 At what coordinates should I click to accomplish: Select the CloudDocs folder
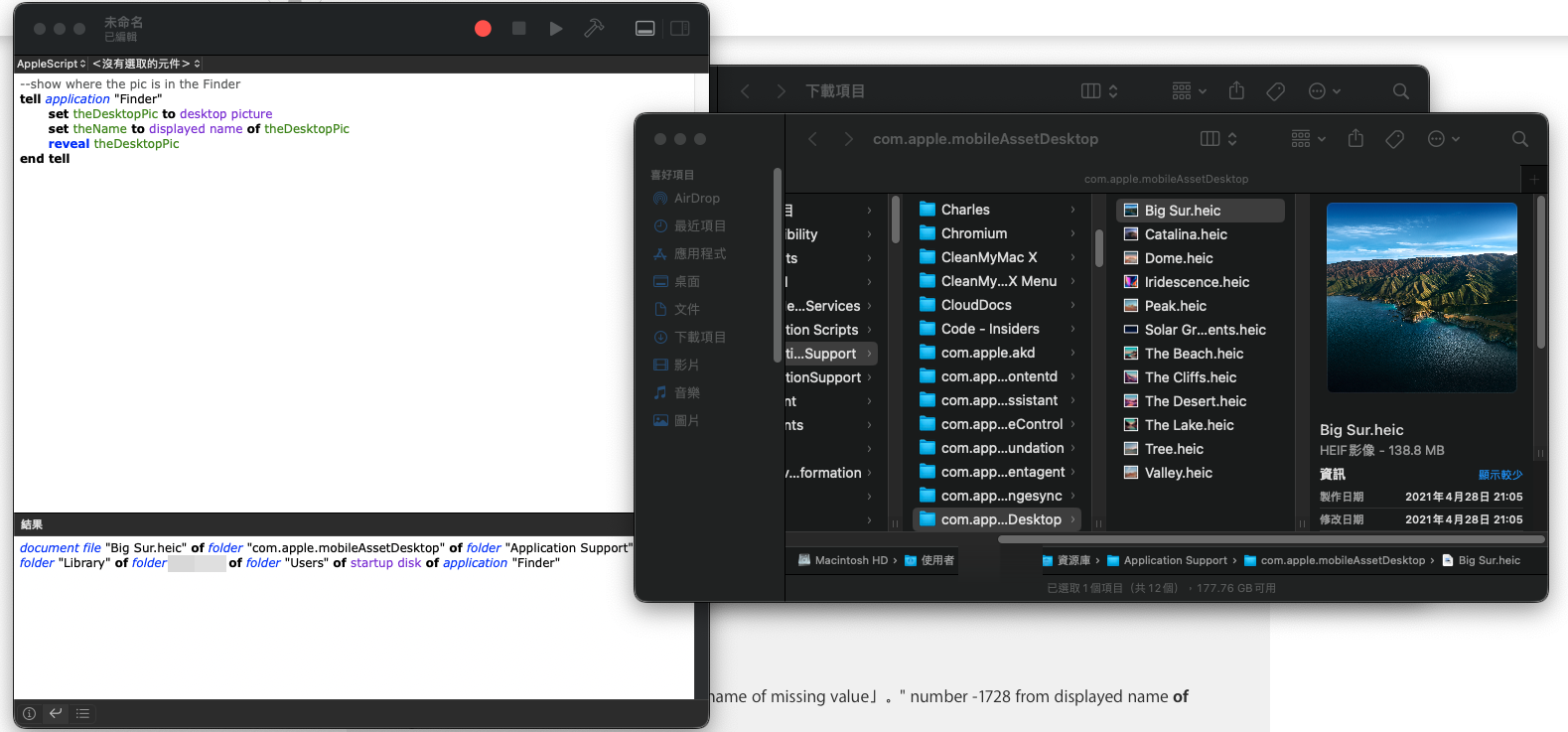[997, 305]
